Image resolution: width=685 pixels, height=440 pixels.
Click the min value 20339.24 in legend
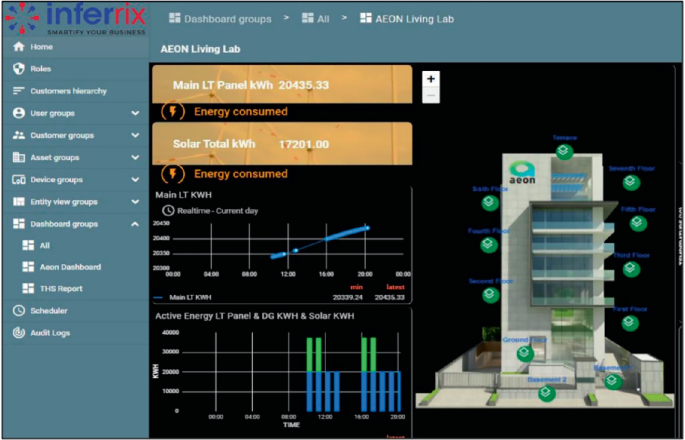pos(348,297)
